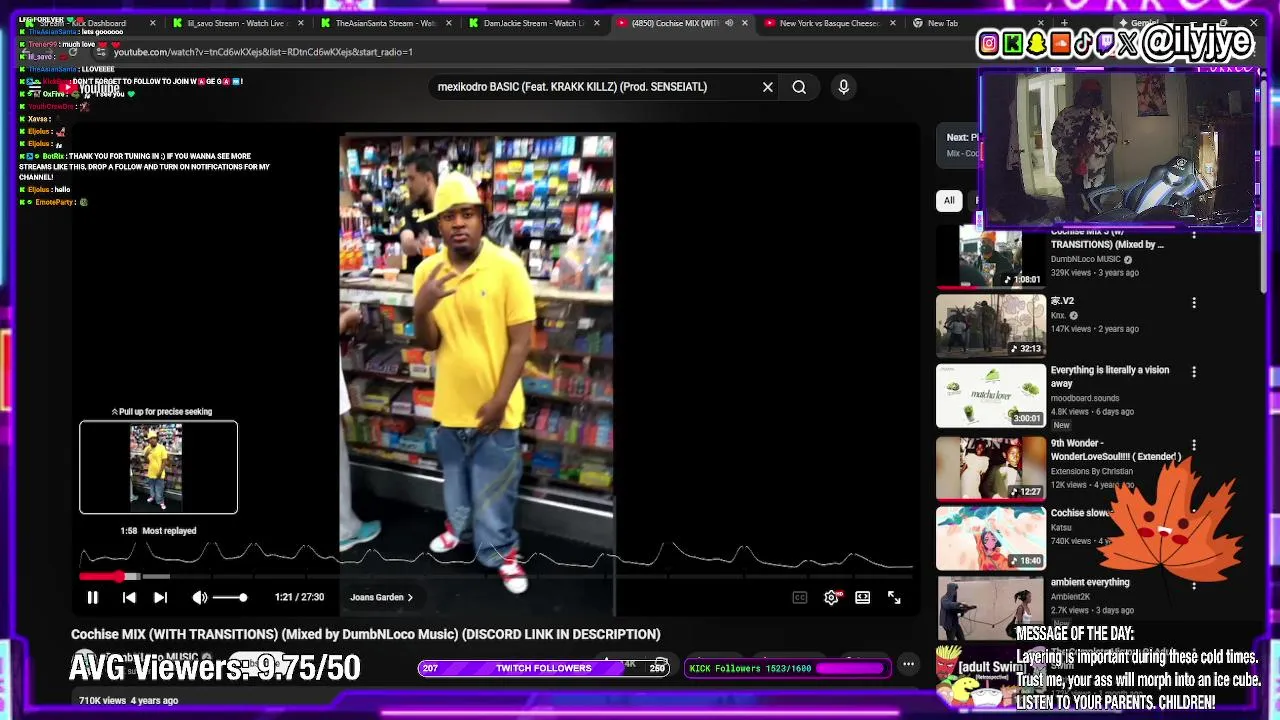Mute the player volume speaker icon
The height and width of the screenshot is (720, 1280).
(x=199, y=597)
